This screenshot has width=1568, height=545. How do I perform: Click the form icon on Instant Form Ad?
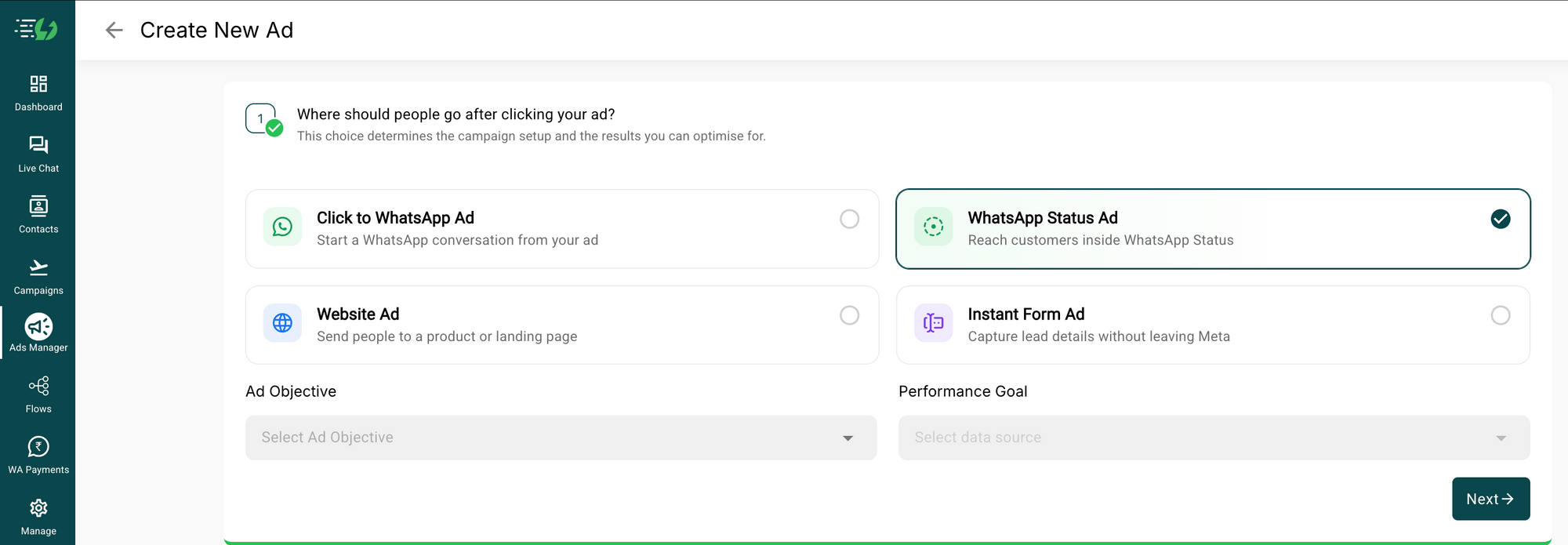point(934,322)
